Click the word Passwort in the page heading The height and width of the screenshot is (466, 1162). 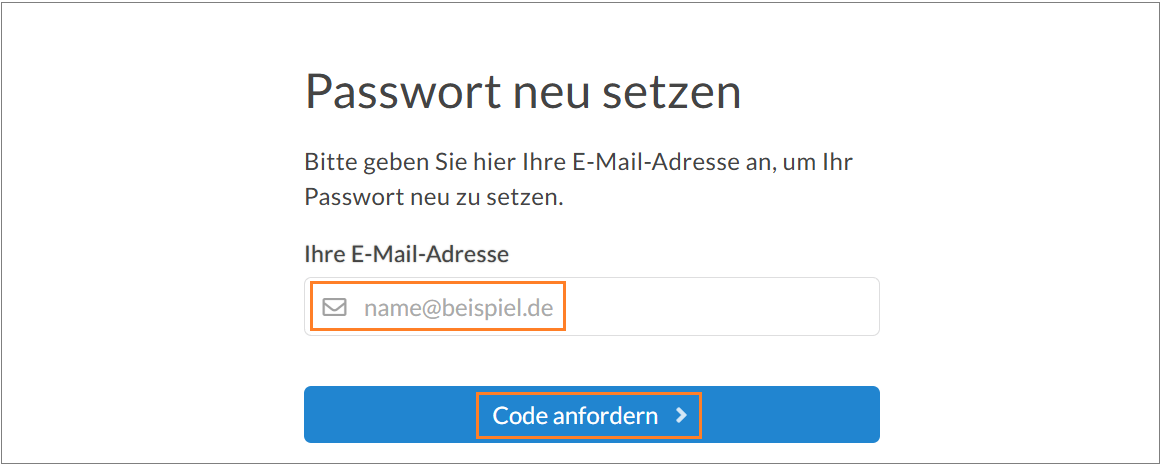(x=405, y=91)
